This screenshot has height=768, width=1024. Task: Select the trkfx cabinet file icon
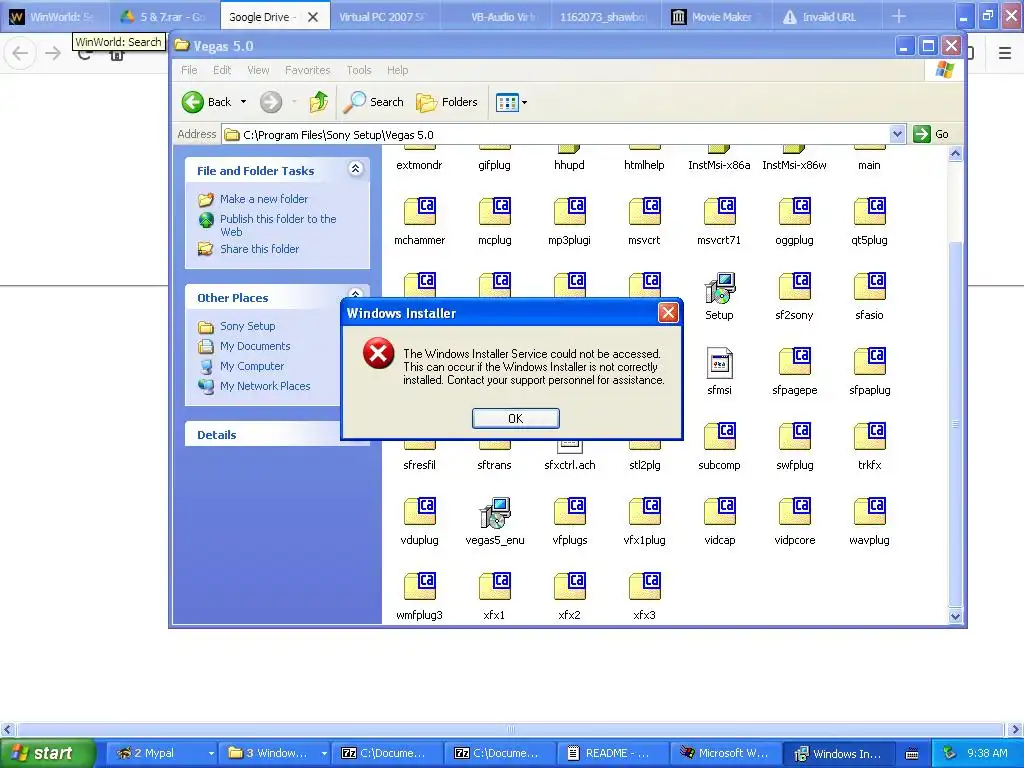870,436
